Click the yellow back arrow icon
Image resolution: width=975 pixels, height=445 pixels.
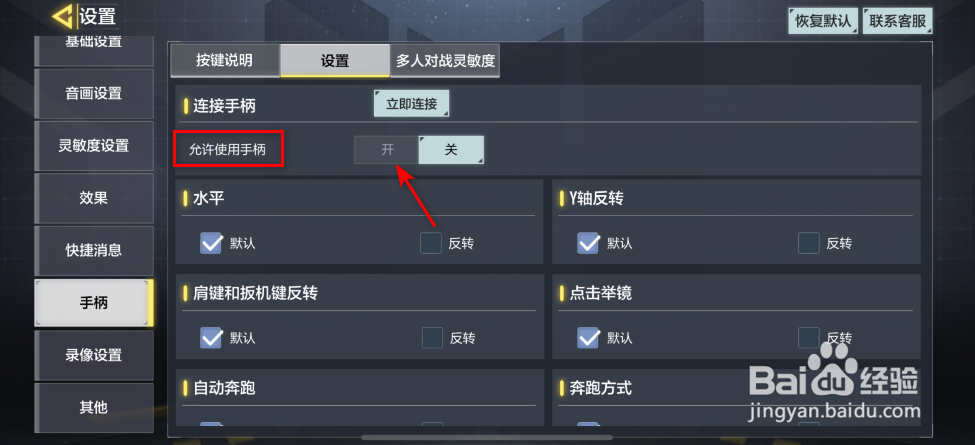coord(62,17)
